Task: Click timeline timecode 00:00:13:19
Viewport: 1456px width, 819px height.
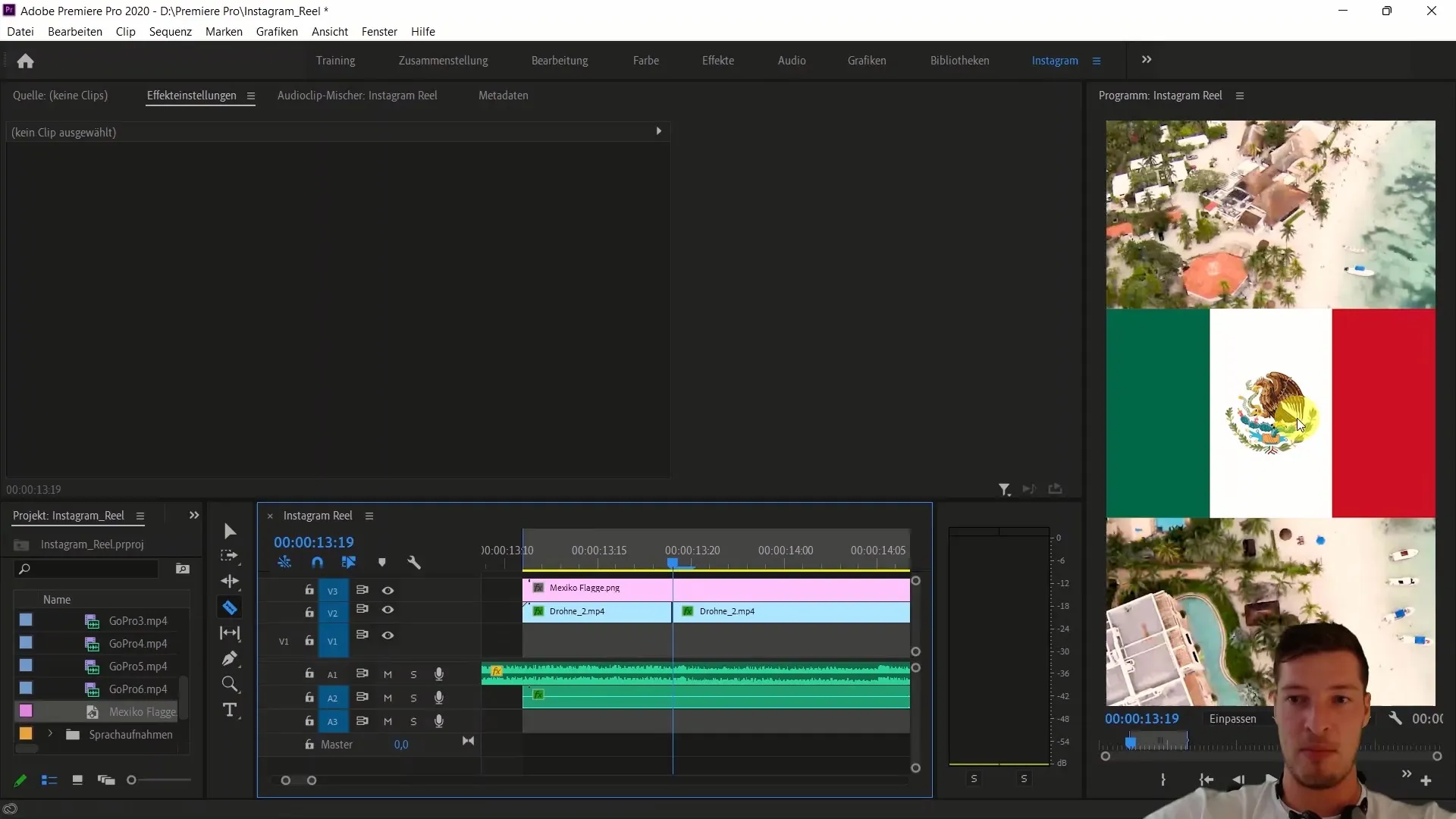Action: (x=314, y=542)
